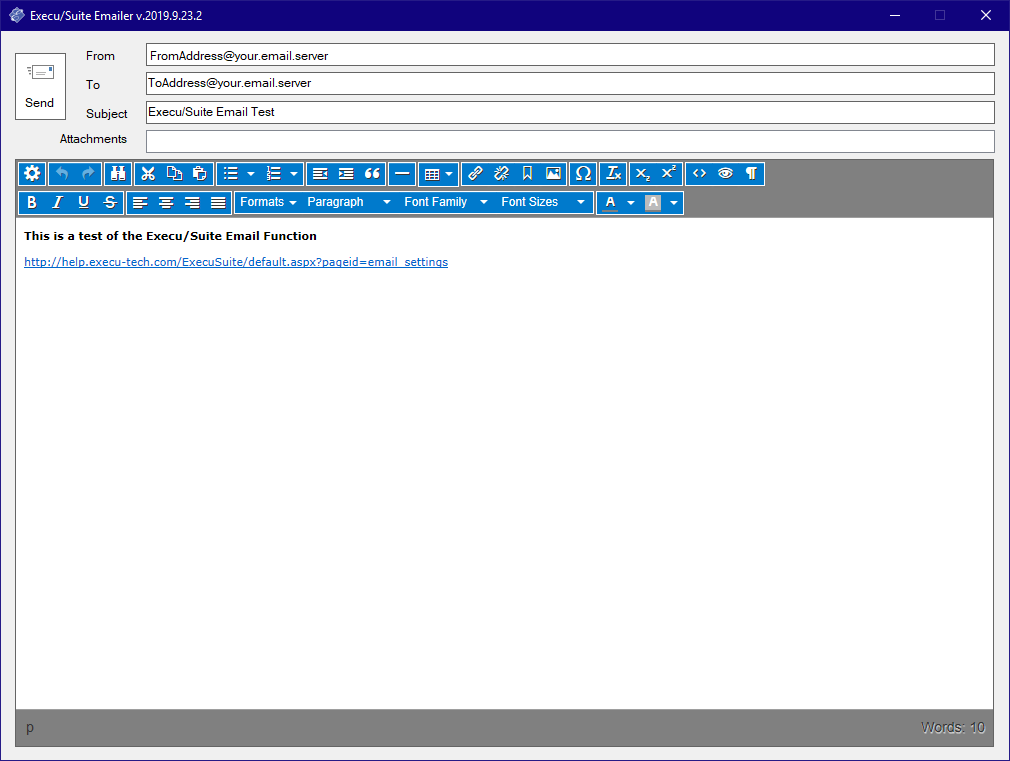The width and height of the screenshot is (1010, 761).
Task: Expand the text color picker arrow
Action: [631, 202]
